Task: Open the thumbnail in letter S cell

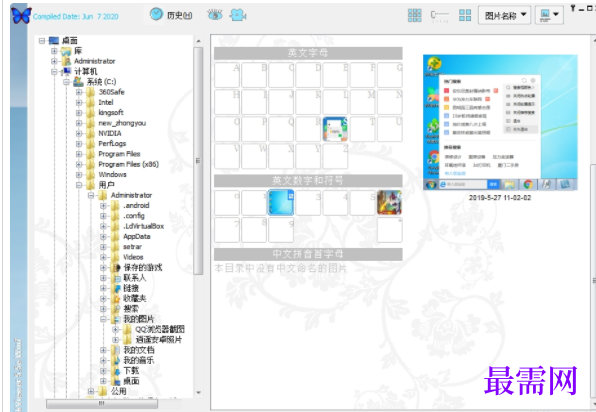Action: 335,129
